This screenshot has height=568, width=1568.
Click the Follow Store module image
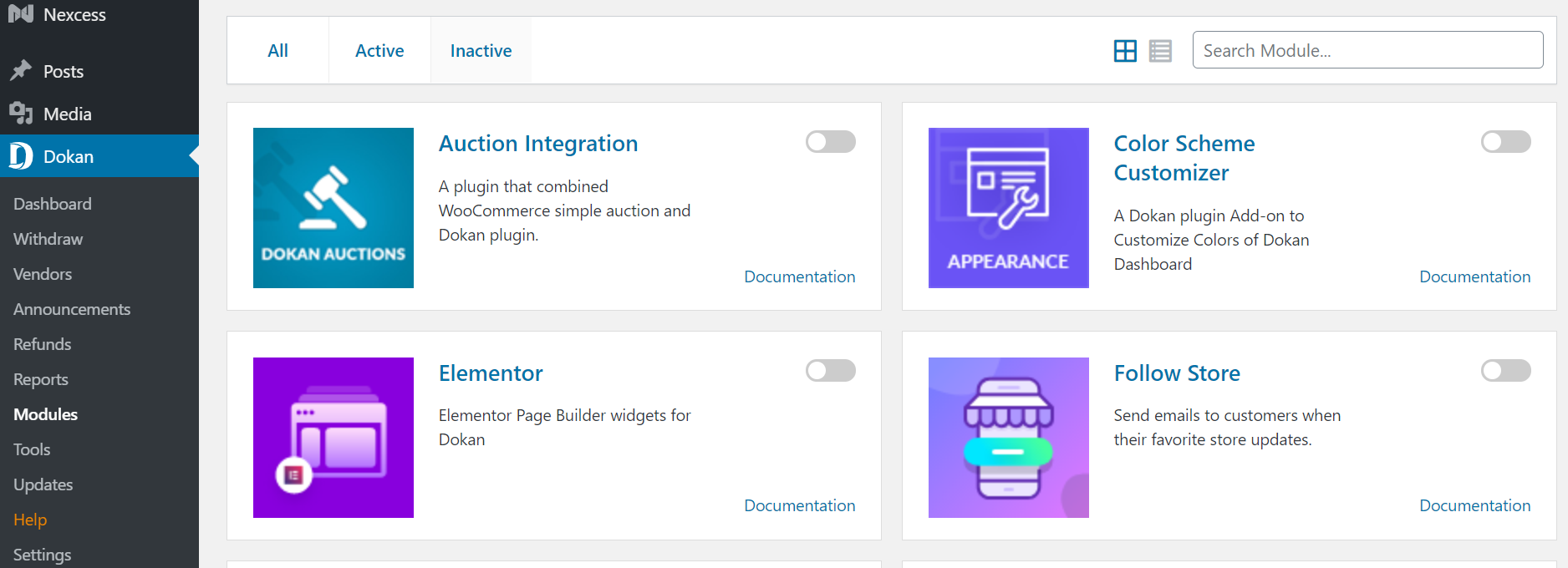1008,438
